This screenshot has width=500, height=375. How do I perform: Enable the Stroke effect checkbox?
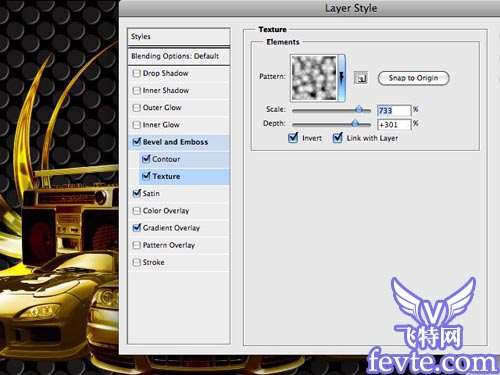(136, 262)
